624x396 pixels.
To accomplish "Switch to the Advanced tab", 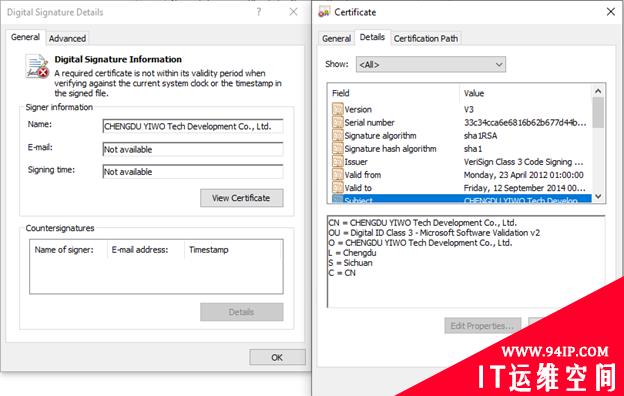I will pos(67,39).
